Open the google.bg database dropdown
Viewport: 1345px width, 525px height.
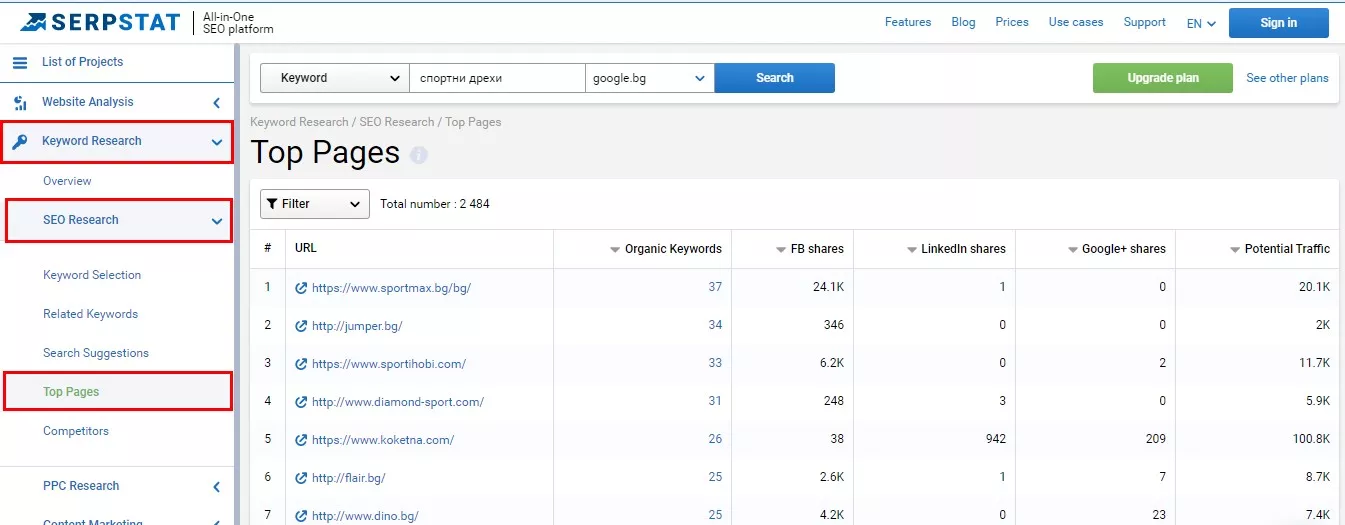(x=650, y=78)
